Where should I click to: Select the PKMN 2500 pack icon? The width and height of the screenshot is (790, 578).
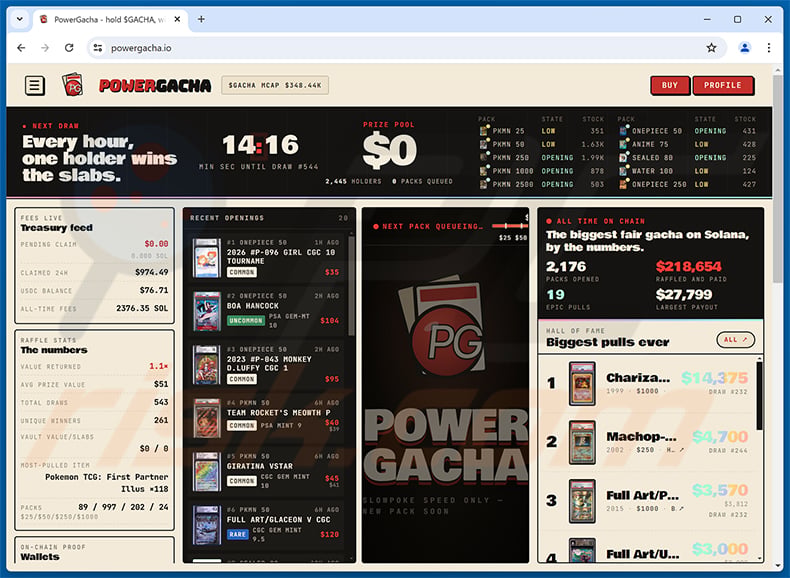coord(484,184)
